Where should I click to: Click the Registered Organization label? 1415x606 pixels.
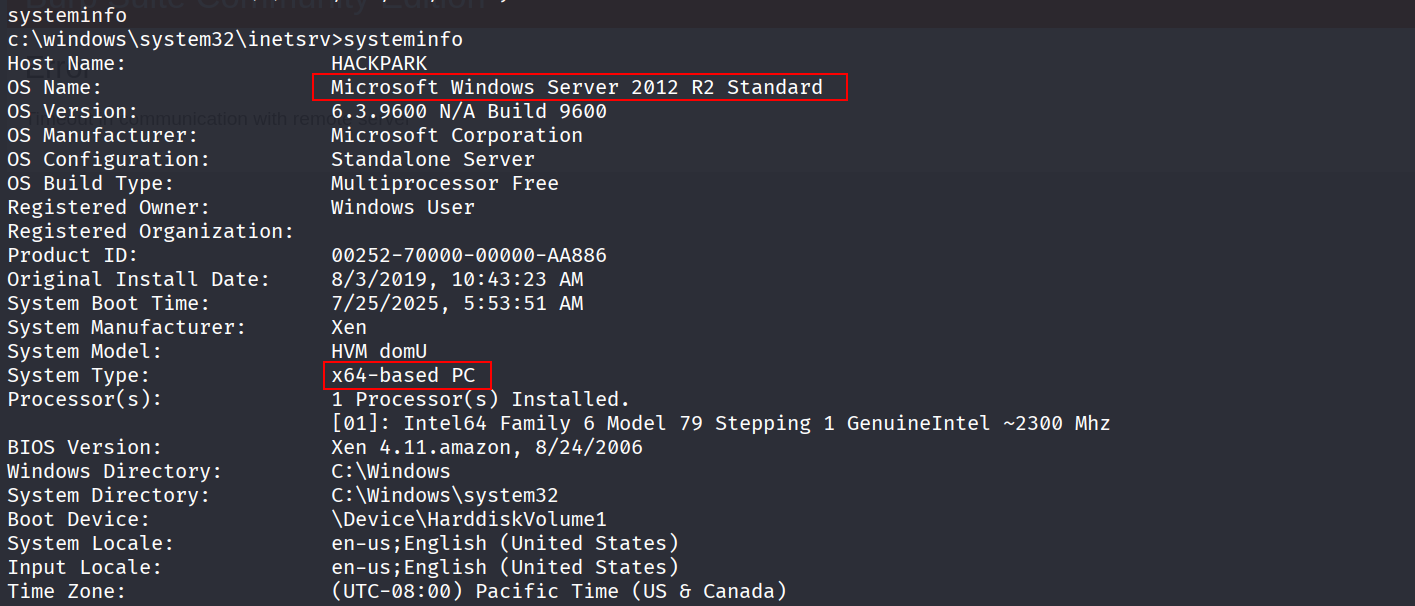[x=150, y=231]
